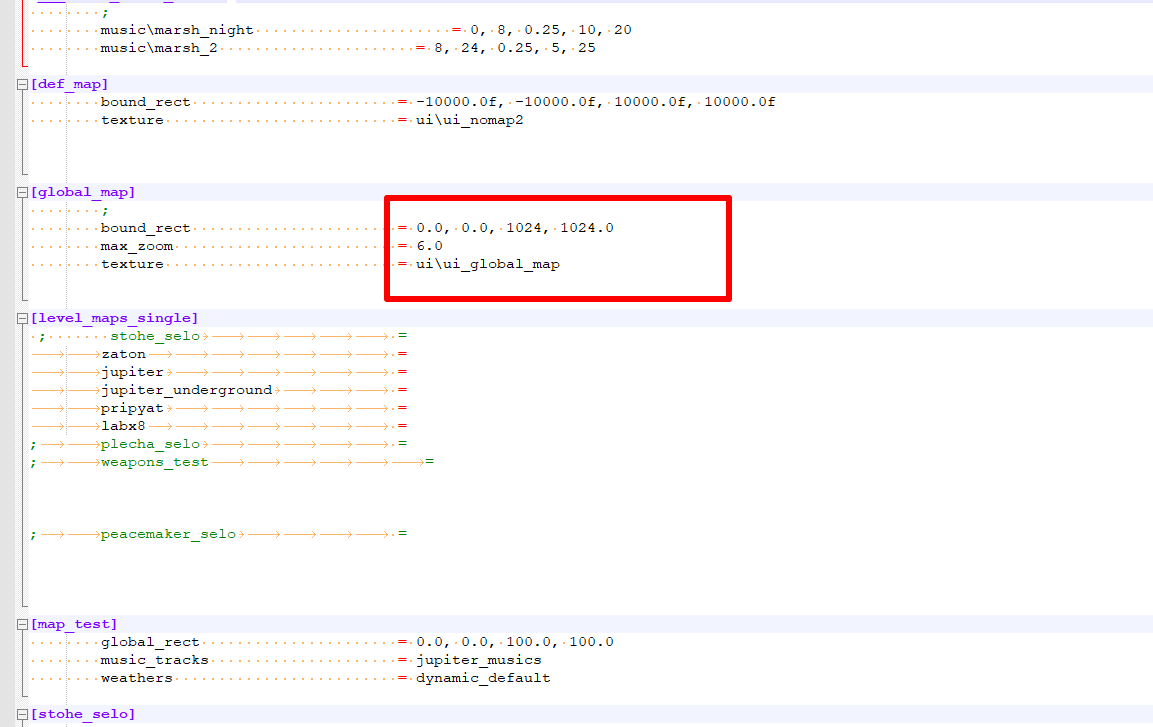This screenshot has height=727, width=1153.
Task: Collapse the [level_maps_single] fold marker
Action: tap(22, 318)
